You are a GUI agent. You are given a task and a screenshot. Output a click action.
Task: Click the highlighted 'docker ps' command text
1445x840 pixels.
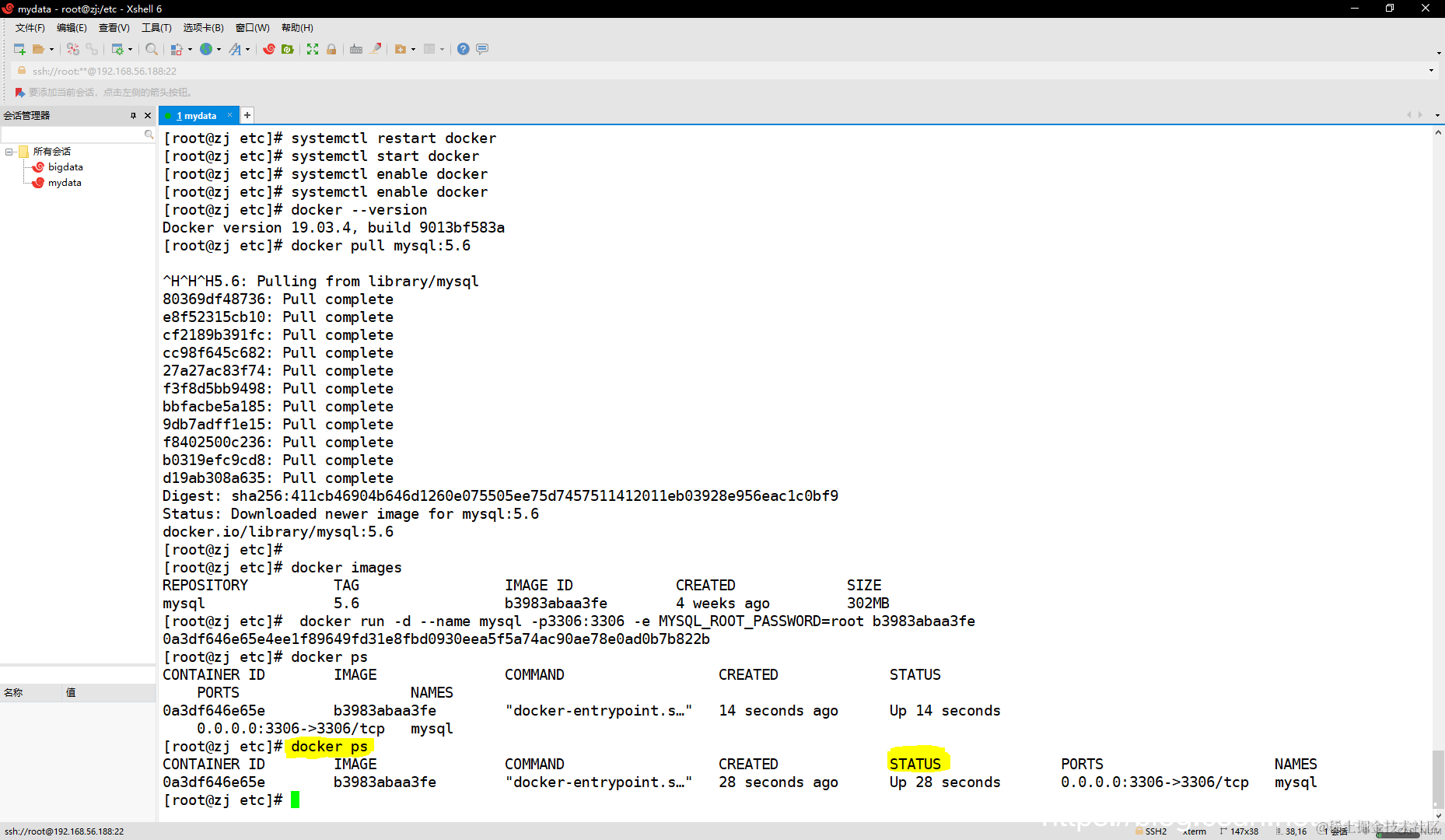tap(329, 747)
